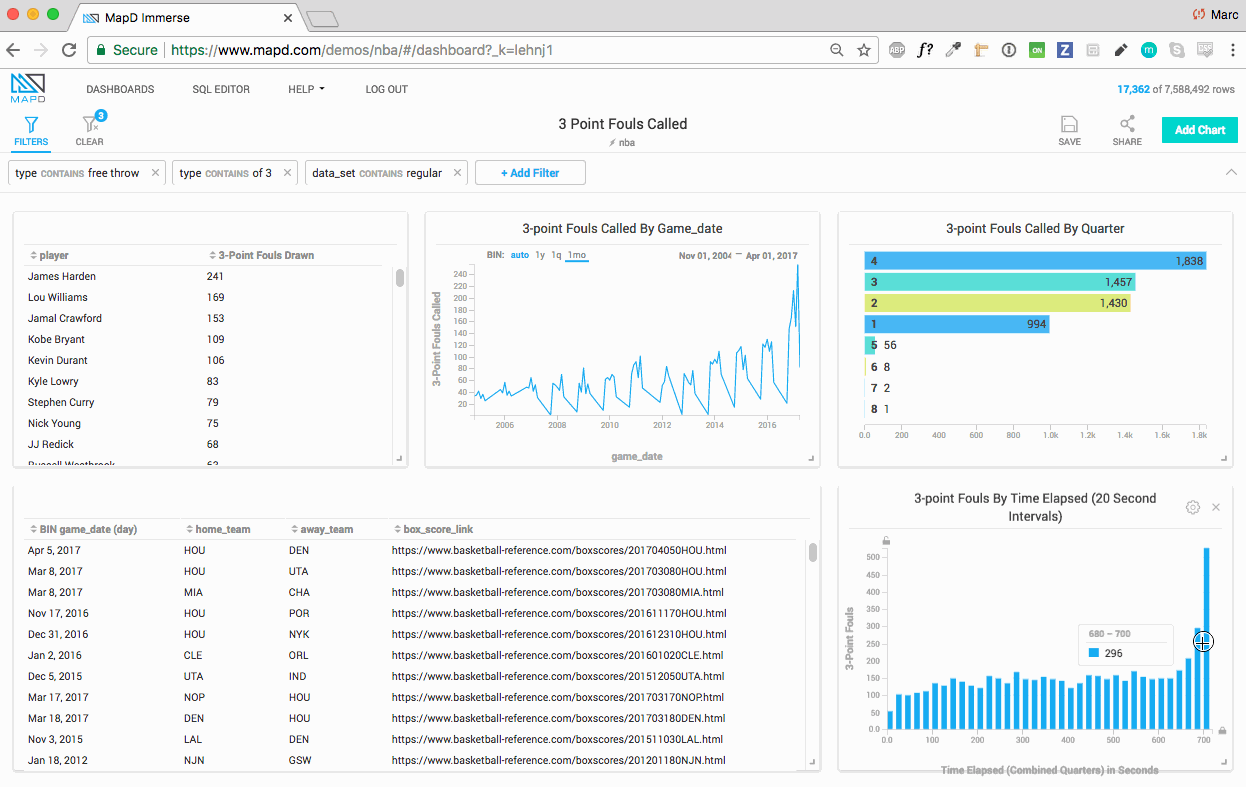
Task: Select the quarter 2 bar with 1,430
Action: [998, 303]
